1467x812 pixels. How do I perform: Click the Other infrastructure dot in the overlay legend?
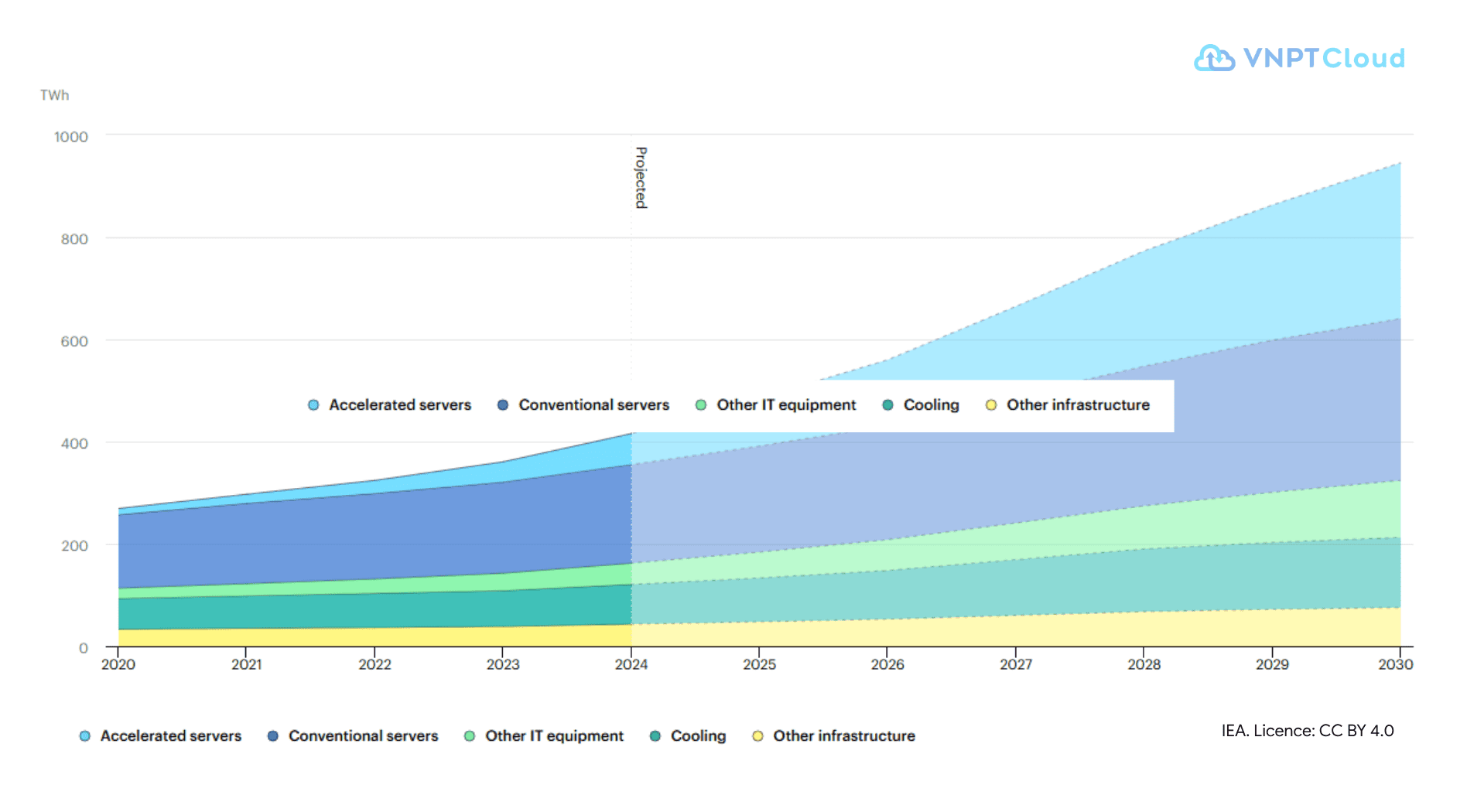point(991,405)
